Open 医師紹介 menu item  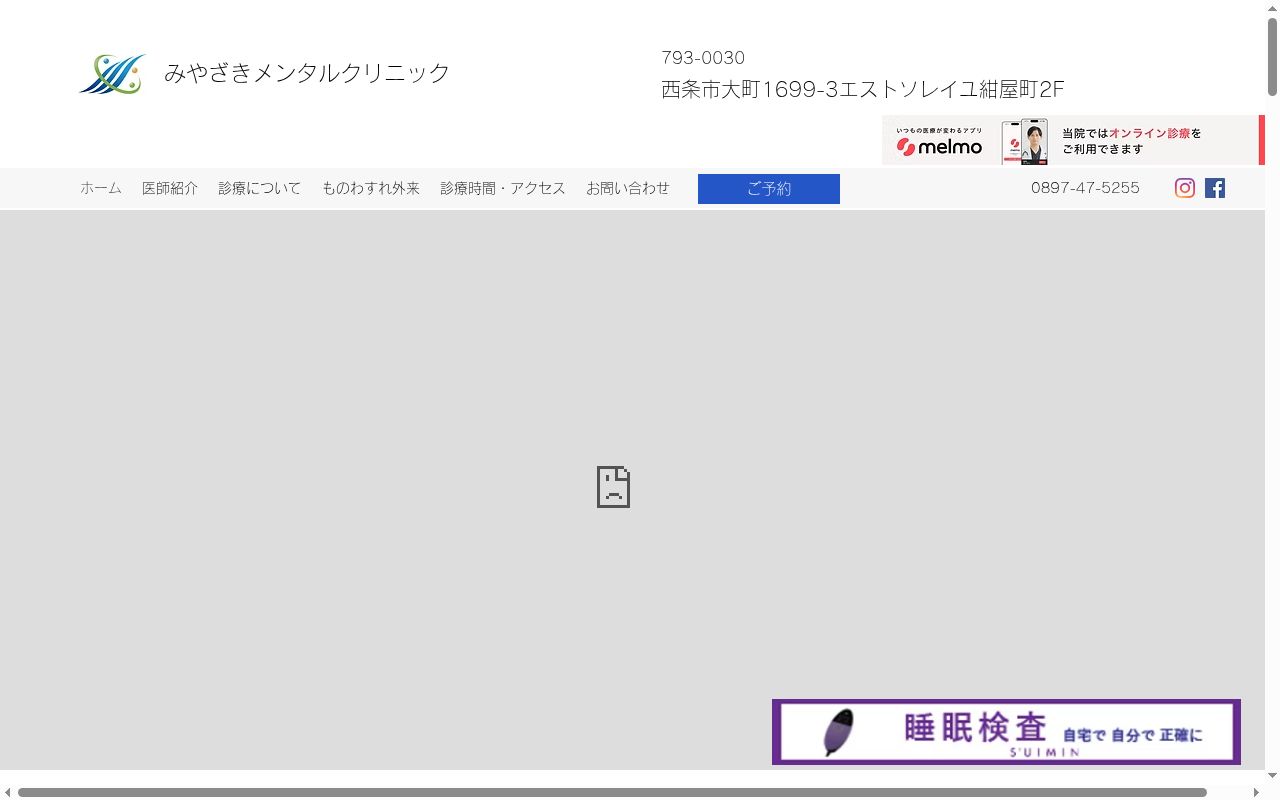[x=170, y=188]
